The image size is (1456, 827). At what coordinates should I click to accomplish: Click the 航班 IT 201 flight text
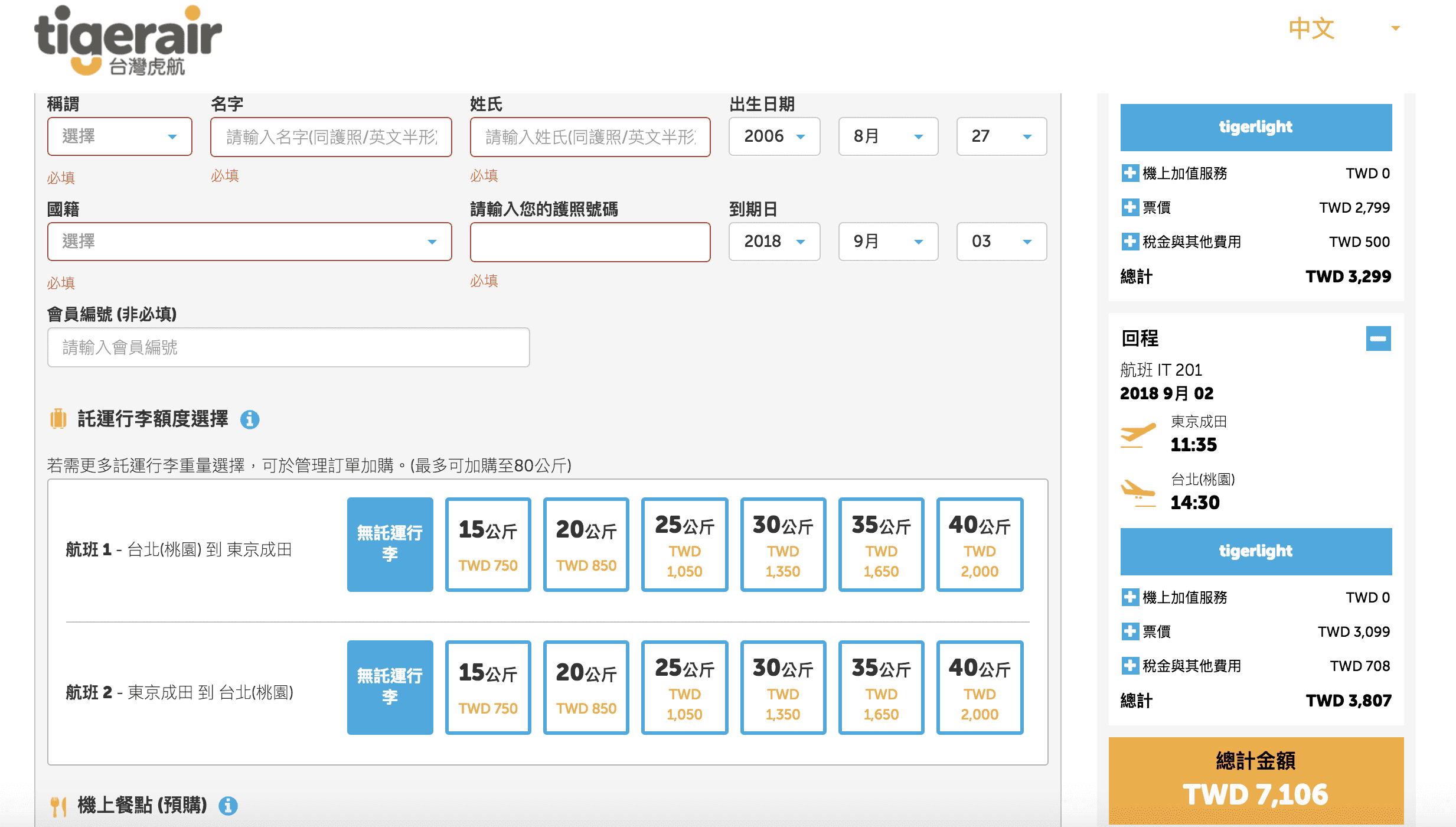(1161, 370)
